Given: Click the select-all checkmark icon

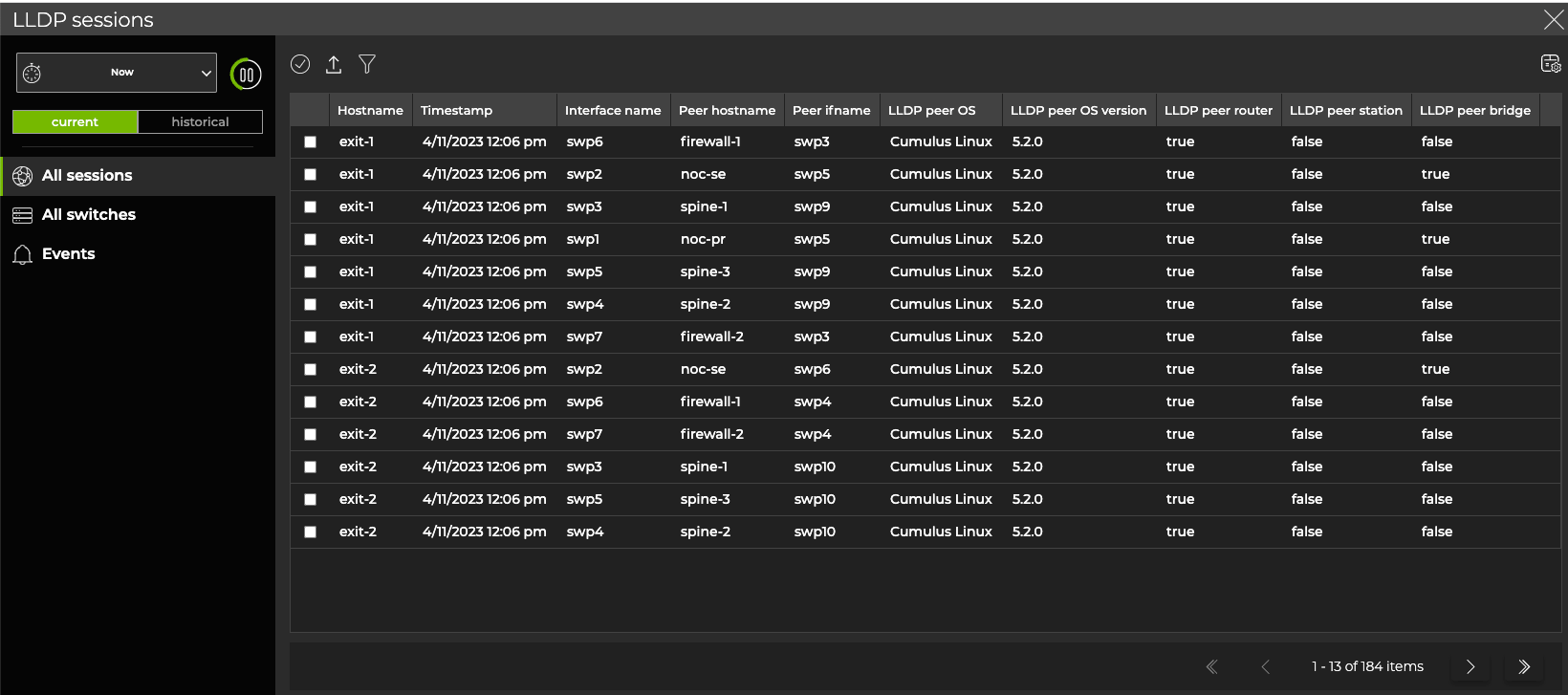Looking at the screenshot, I should pos(300,64).
